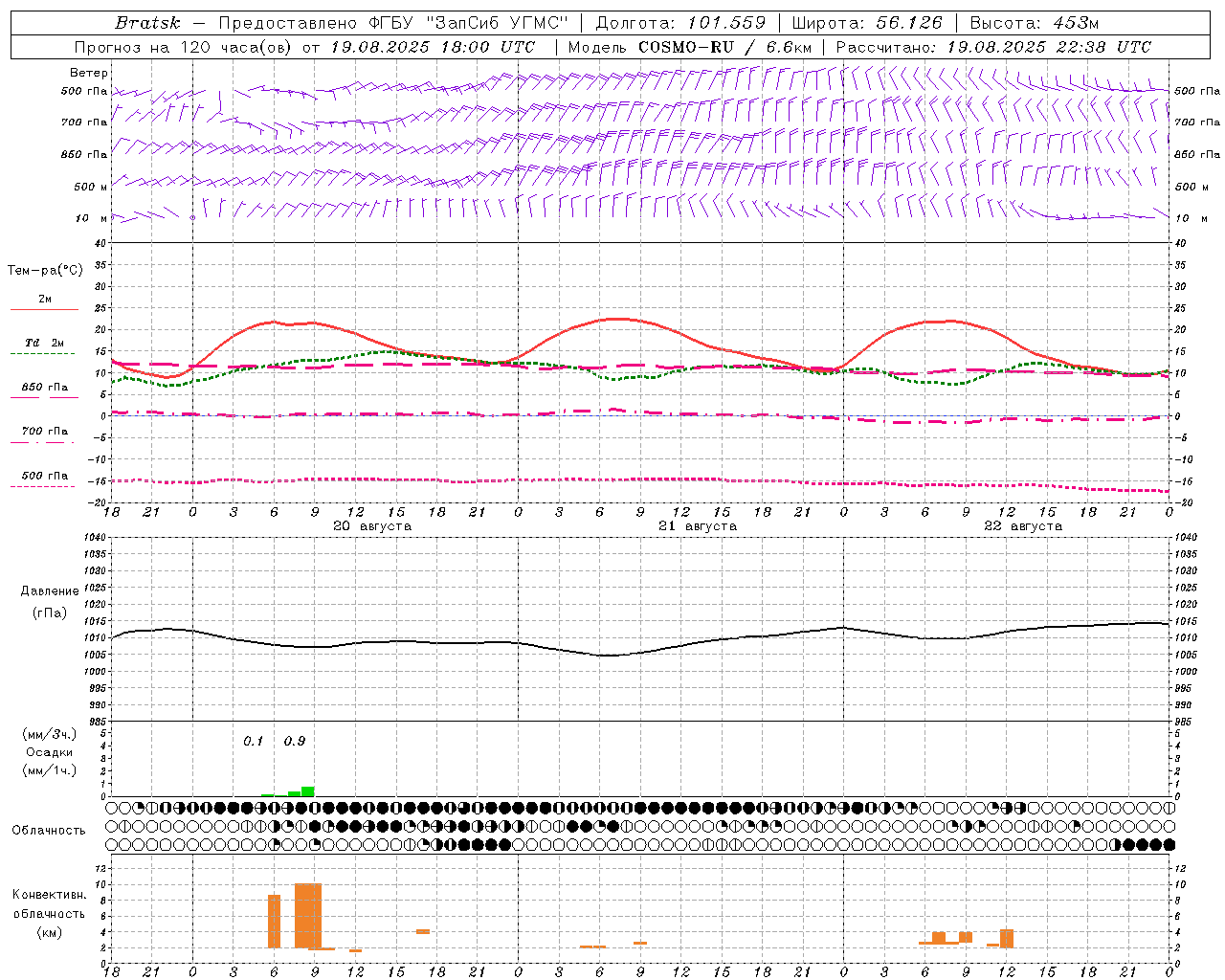Click the "Td 2м" dew point legend label
The image size is (1225, 980).
pos(44,343)
